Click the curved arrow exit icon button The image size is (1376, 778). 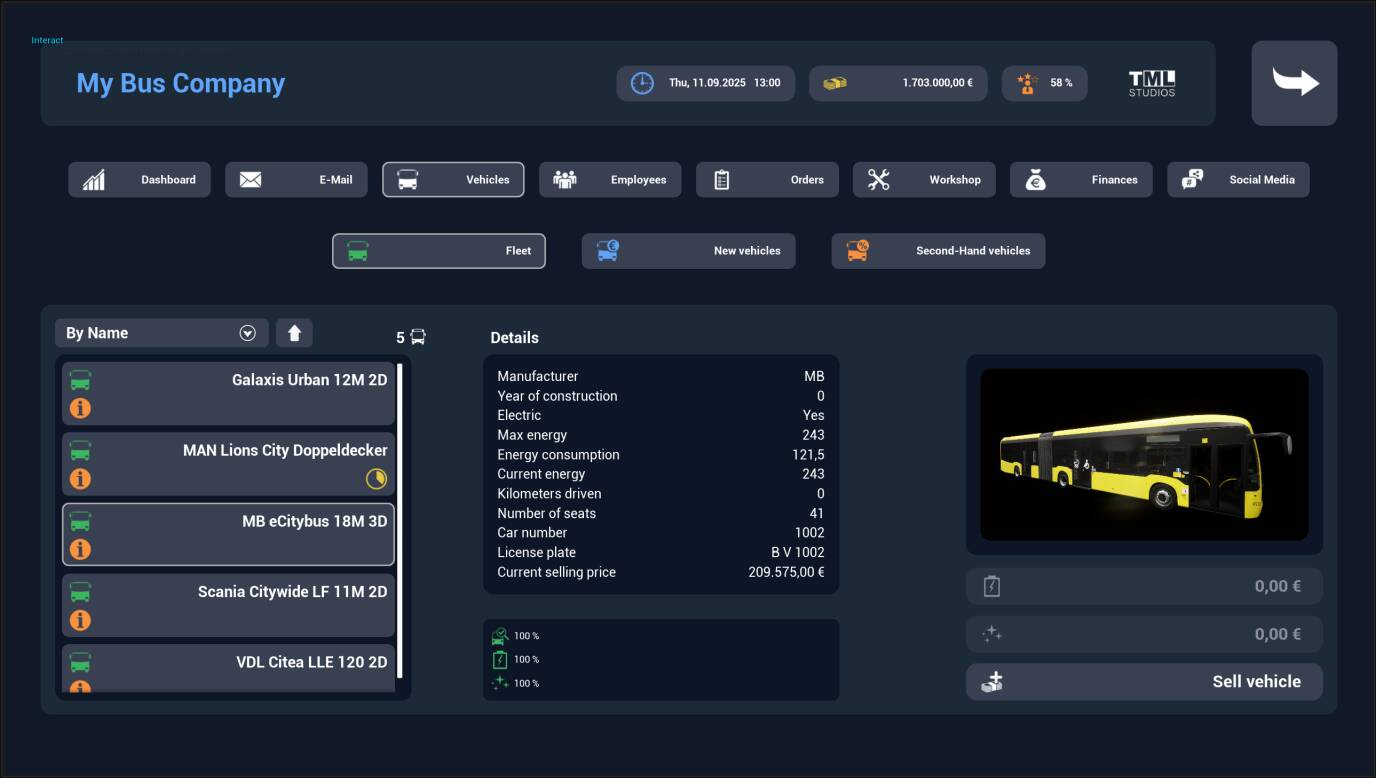[x=1294, y=83]
